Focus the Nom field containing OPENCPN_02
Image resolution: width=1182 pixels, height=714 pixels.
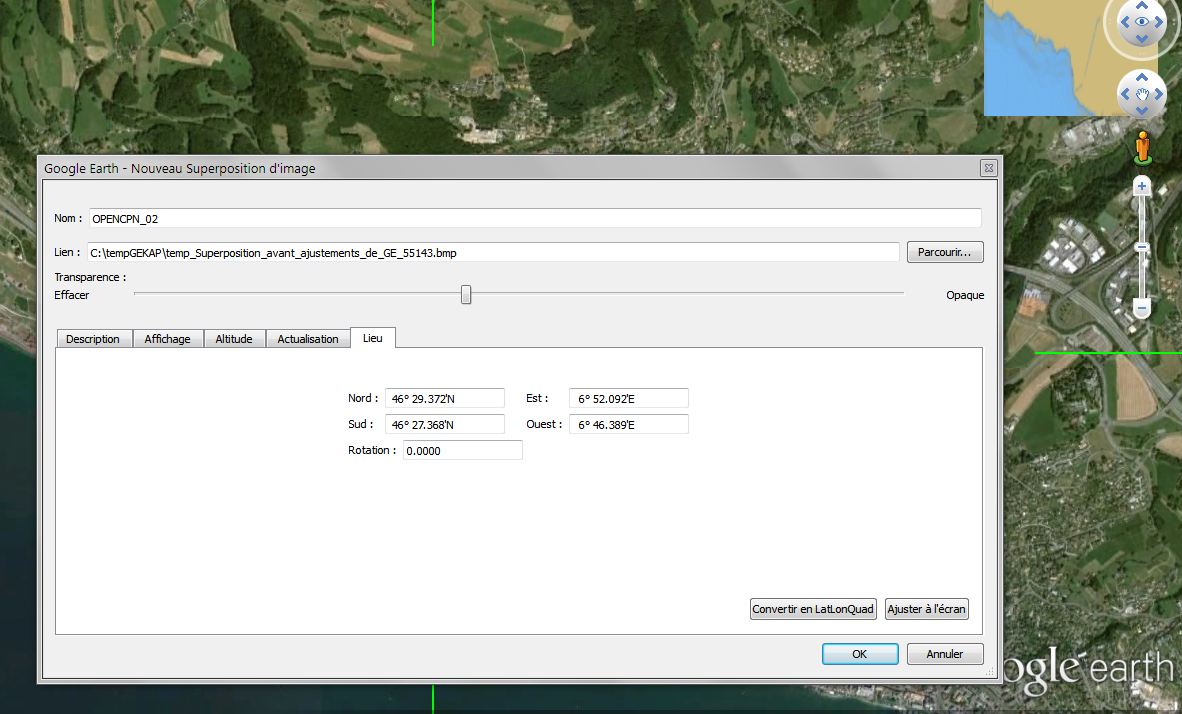tap(534, 219)
